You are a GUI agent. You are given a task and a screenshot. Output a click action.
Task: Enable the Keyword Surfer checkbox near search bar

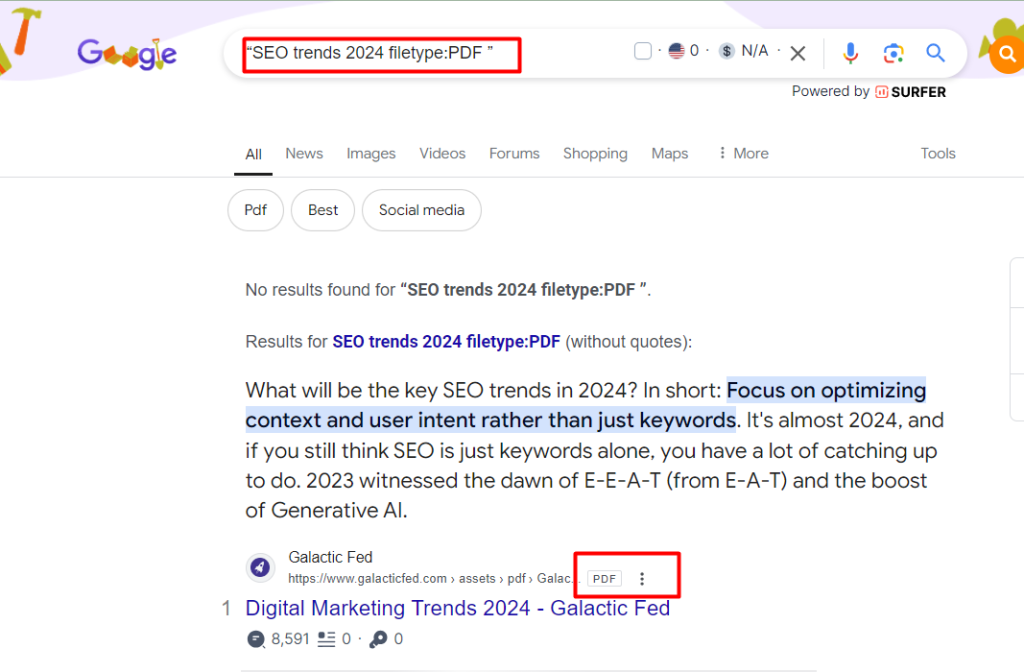[x=642, y=50]
